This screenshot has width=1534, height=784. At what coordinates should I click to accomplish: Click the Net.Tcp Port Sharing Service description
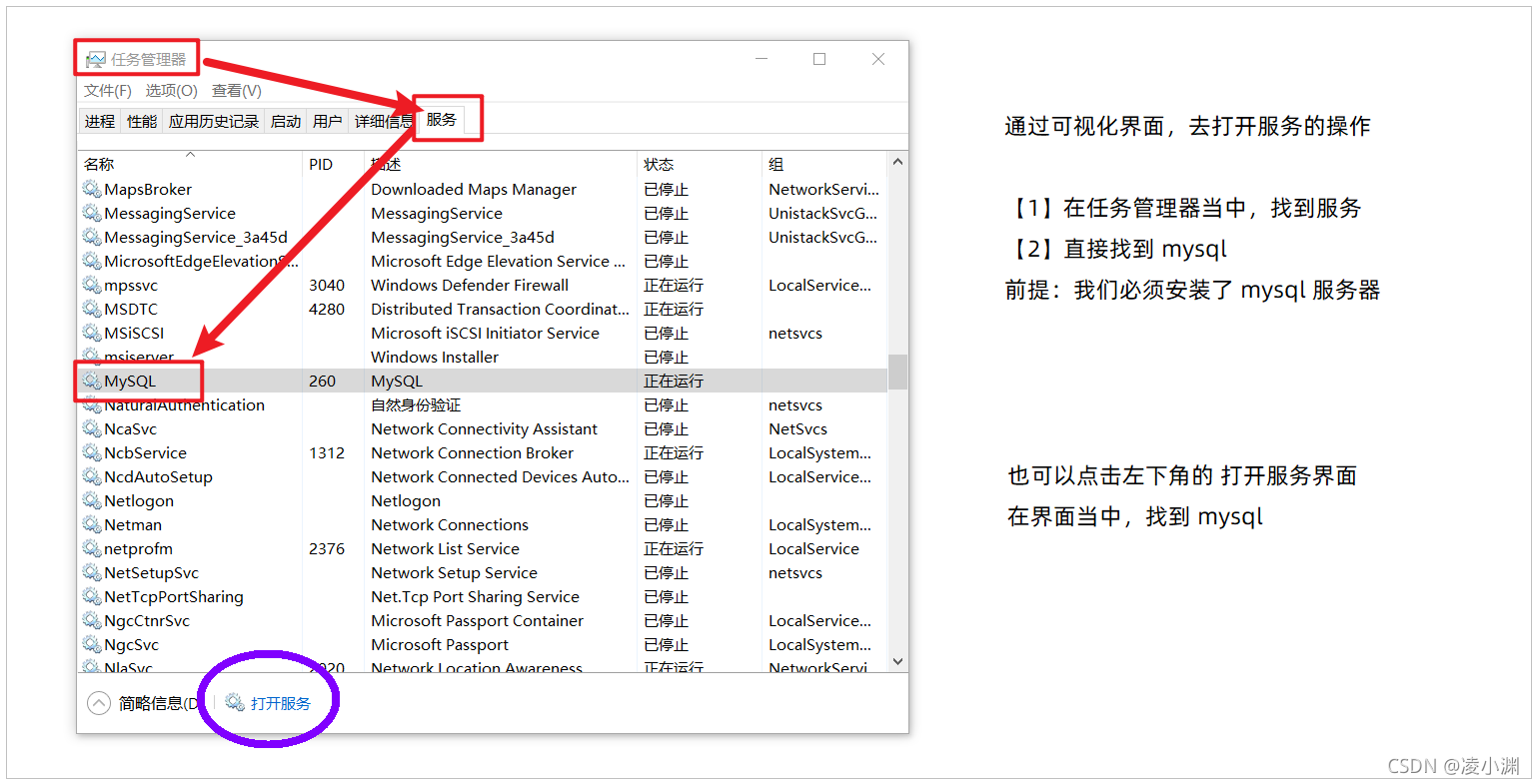pos(475,596)
